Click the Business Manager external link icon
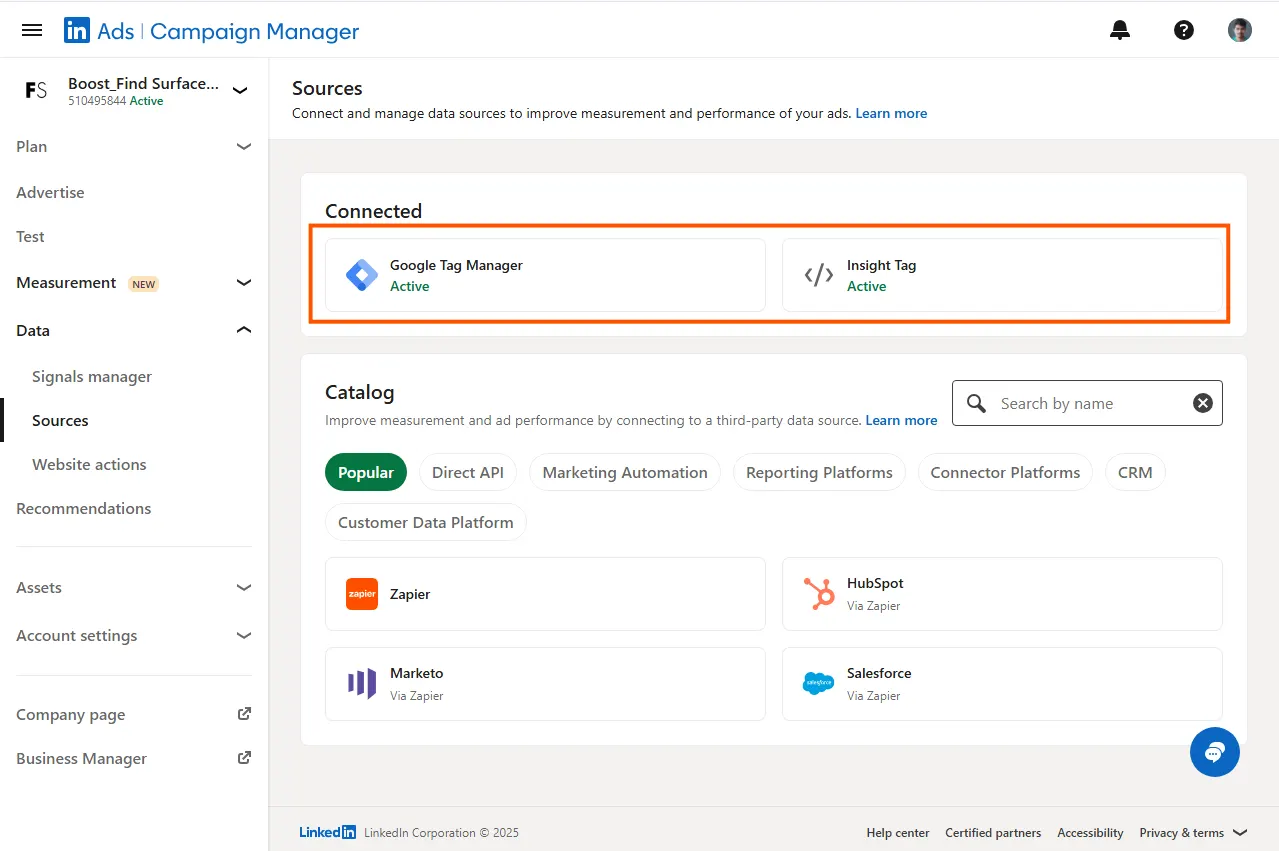This screenshot has height=851, width=1279. point(244,758)
